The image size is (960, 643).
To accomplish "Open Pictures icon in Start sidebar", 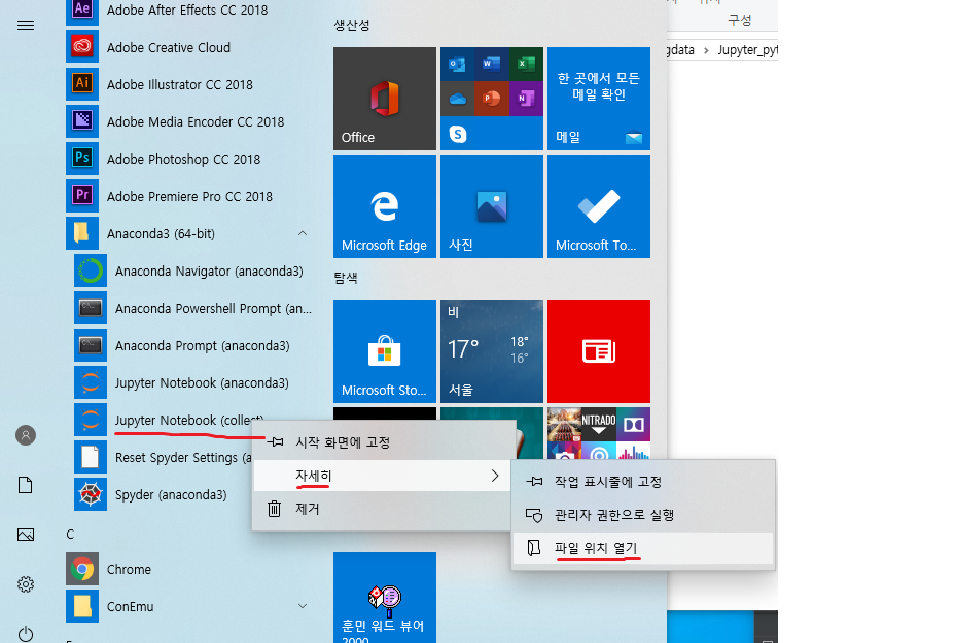I will point(25,535).
